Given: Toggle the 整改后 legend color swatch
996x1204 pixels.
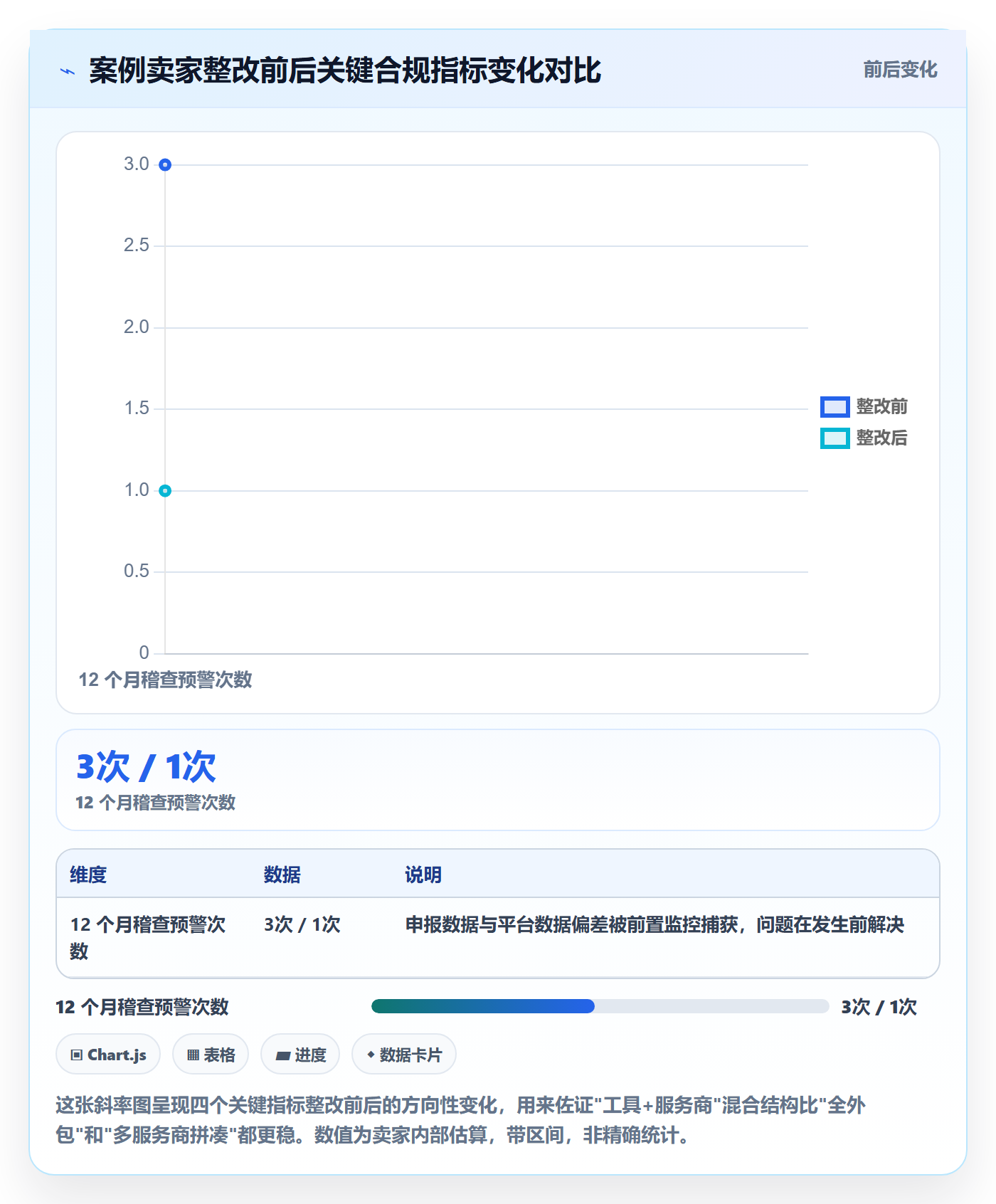Looking at the screenshot, I should pyautogui.click(x=835, y=438).
